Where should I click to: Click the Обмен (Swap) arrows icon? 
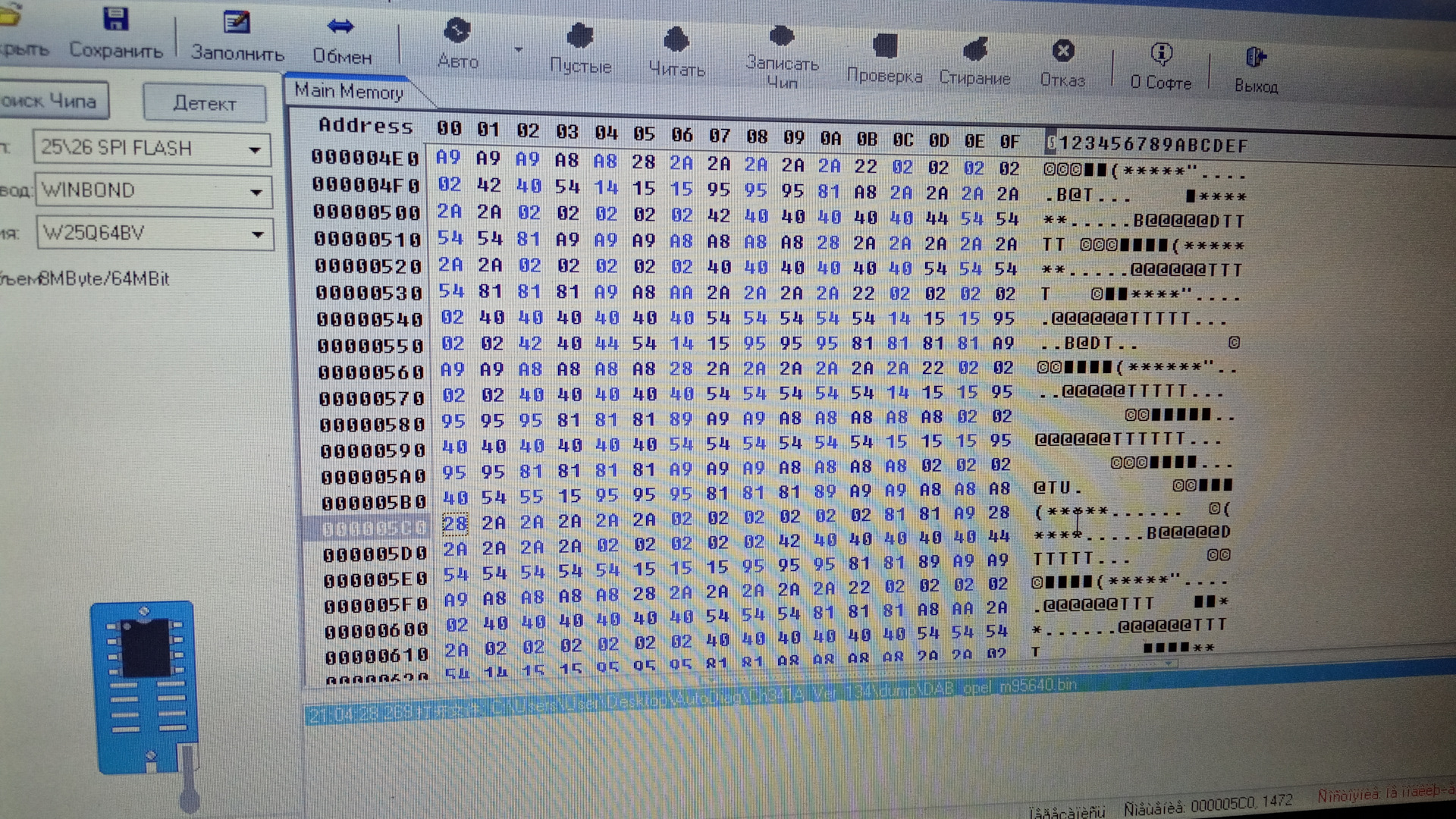click(x=340, y=27)
